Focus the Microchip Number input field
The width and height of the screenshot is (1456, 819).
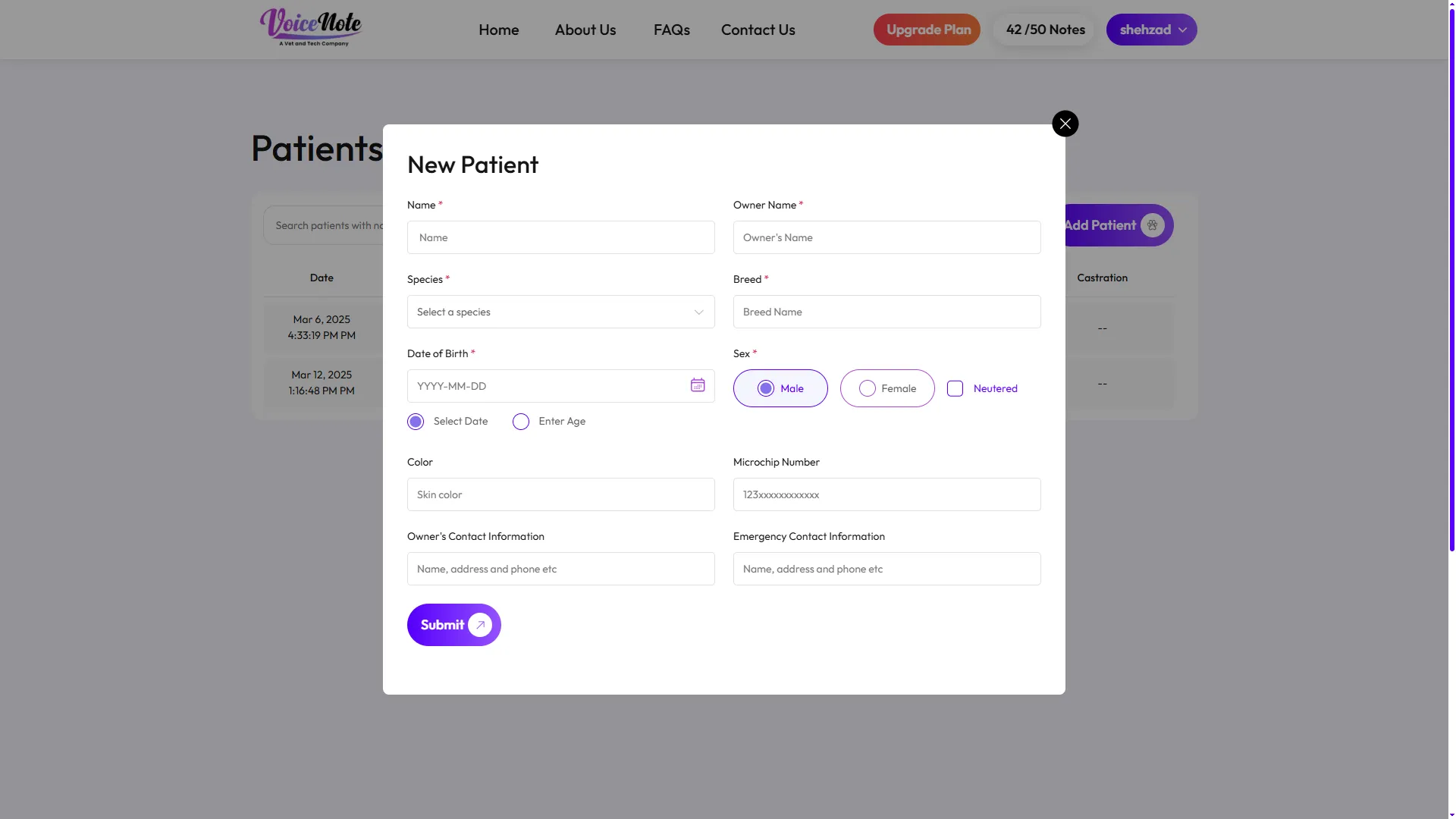click(886, 494)
